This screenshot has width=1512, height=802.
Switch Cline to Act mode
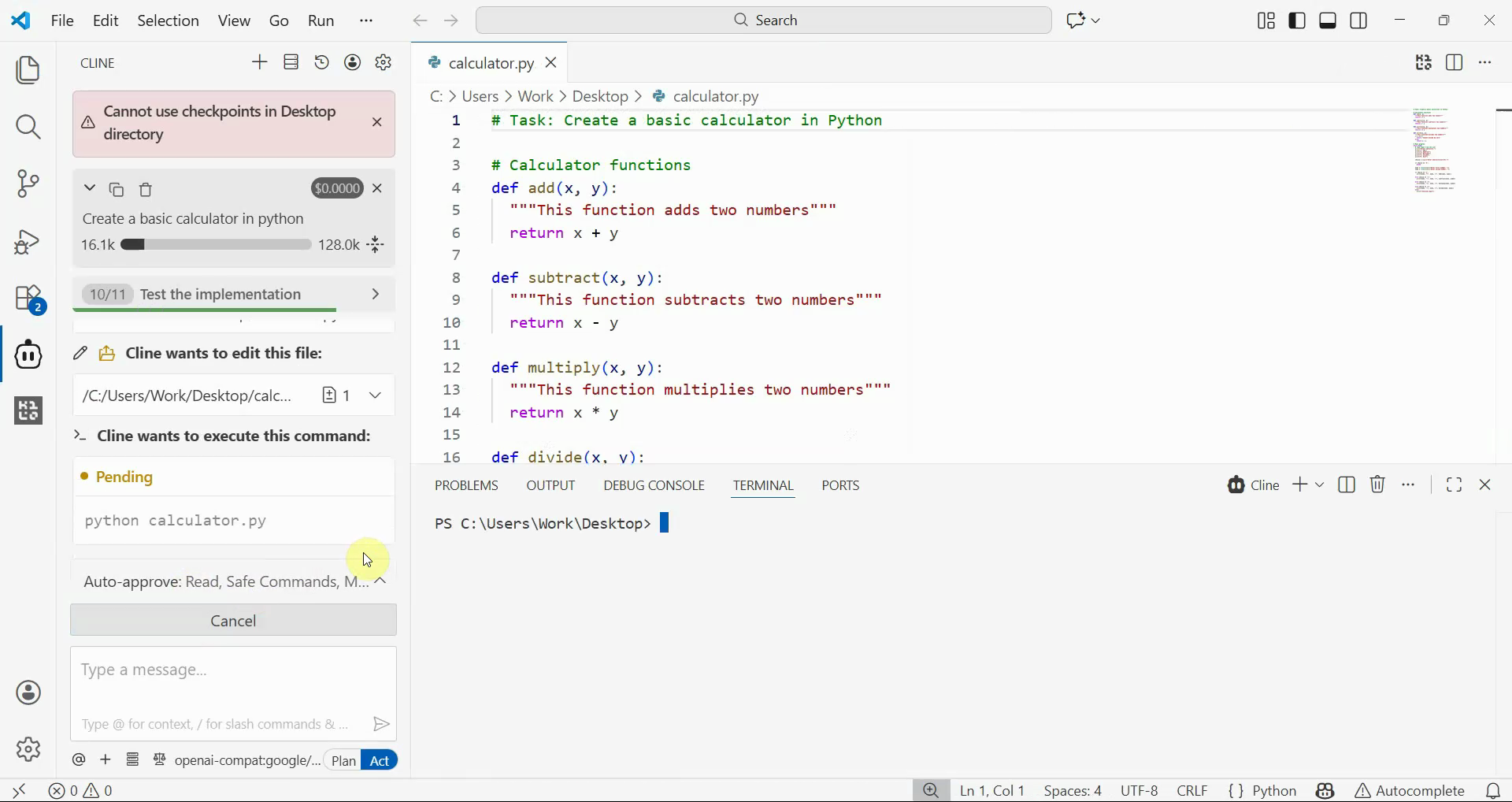pyautogui.click(x=380, y=760)
